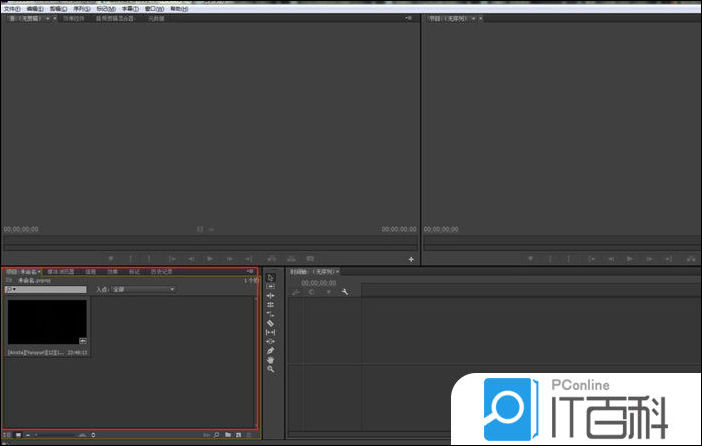
Task: Open the 文件 (File) menu
Action: (x=12, y=7)
